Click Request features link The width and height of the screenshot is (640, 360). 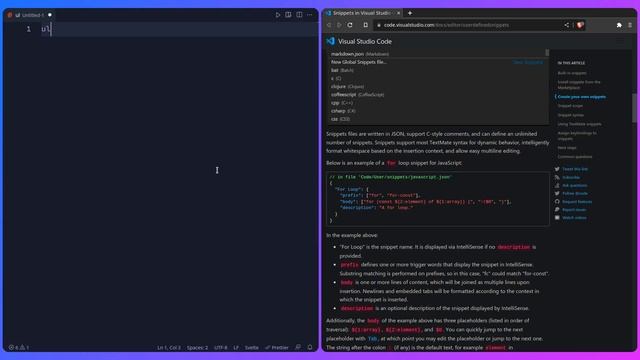pos(577,202)
